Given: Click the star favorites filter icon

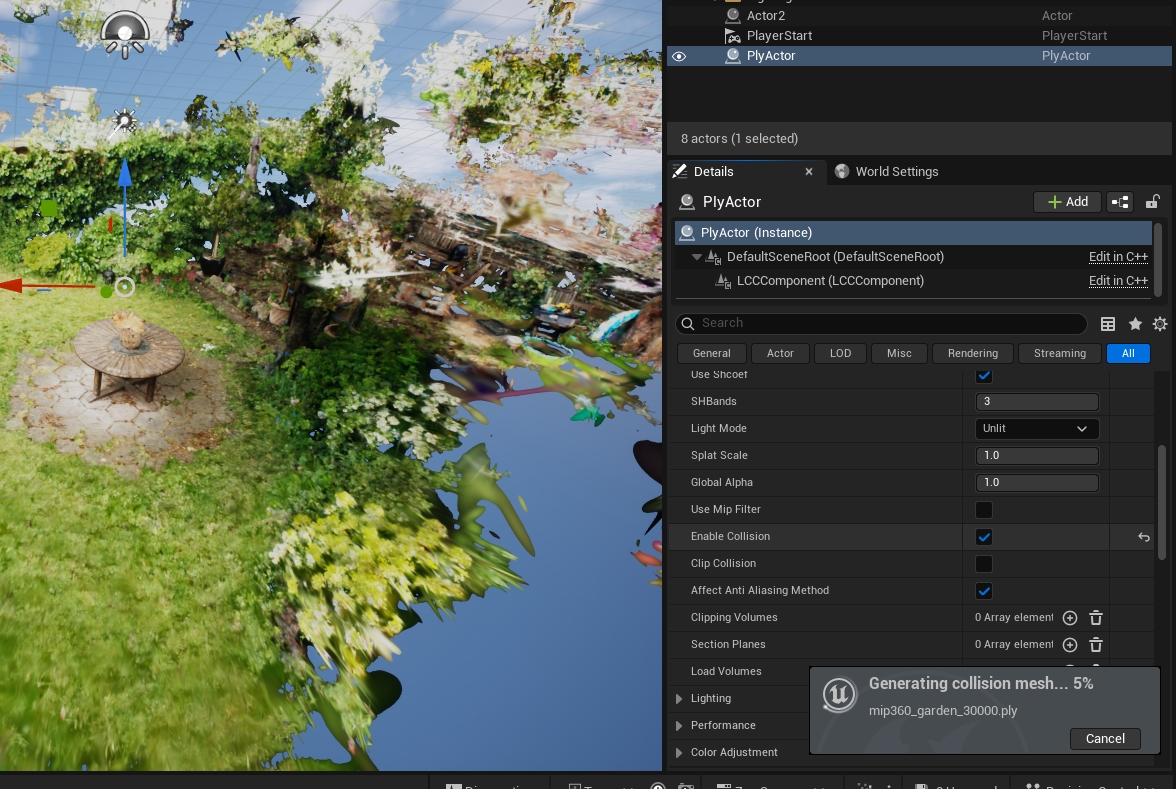Looking at the screenshot, I should click(1135, 323).
